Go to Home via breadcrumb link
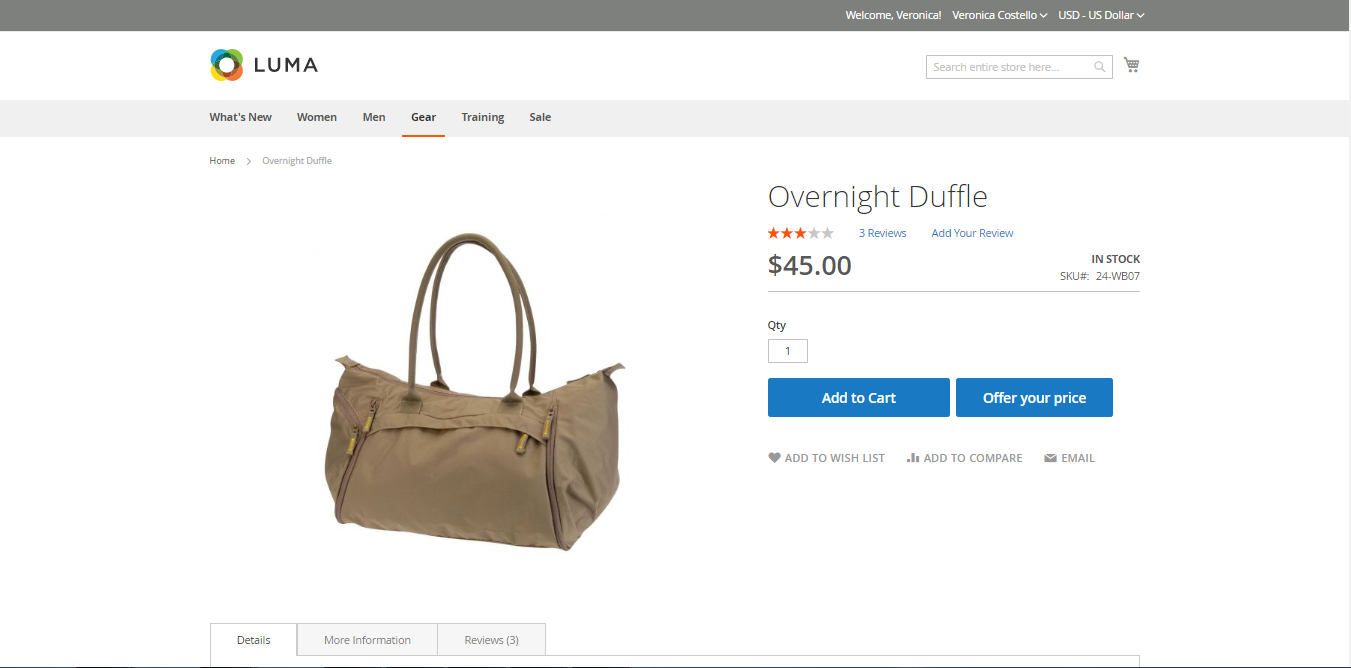The height and width of the screenshot is (668, 1351). point(222,161)
